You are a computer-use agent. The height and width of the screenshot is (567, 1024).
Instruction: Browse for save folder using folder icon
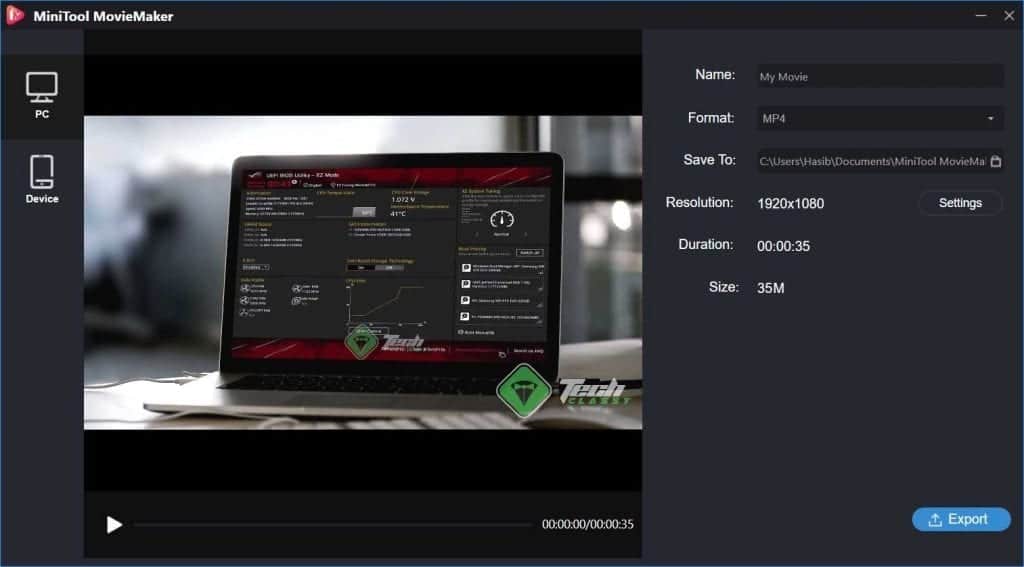click(996, 161)
